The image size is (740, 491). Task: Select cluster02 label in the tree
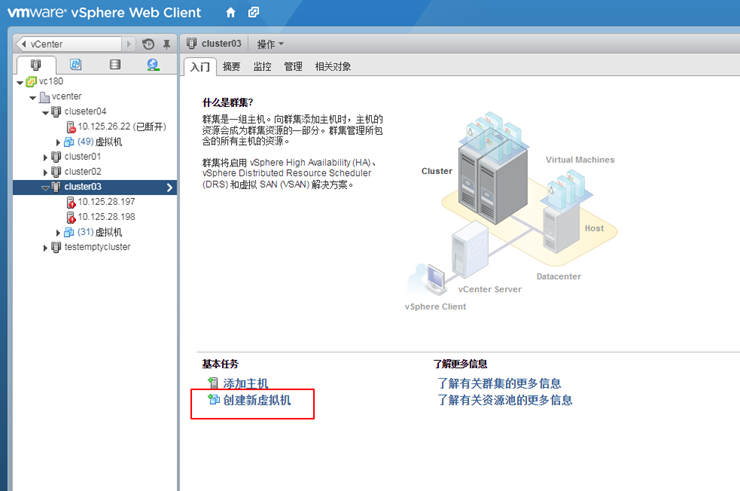(x=83, y=171)
